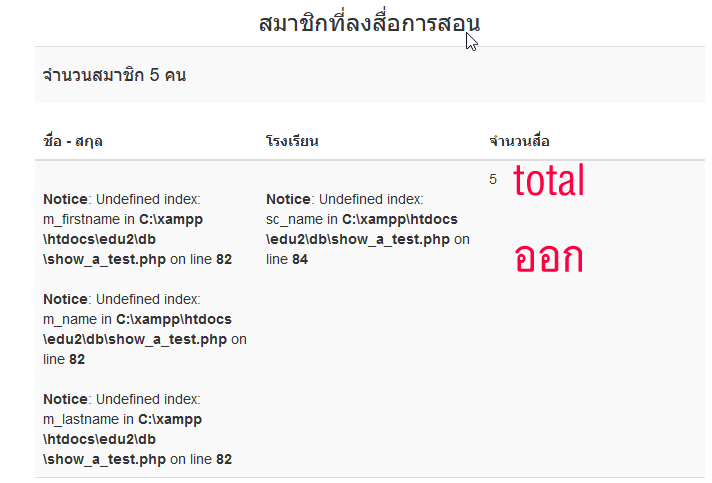Click the bold Notice label for m_lastname

[x=65, y=399]
